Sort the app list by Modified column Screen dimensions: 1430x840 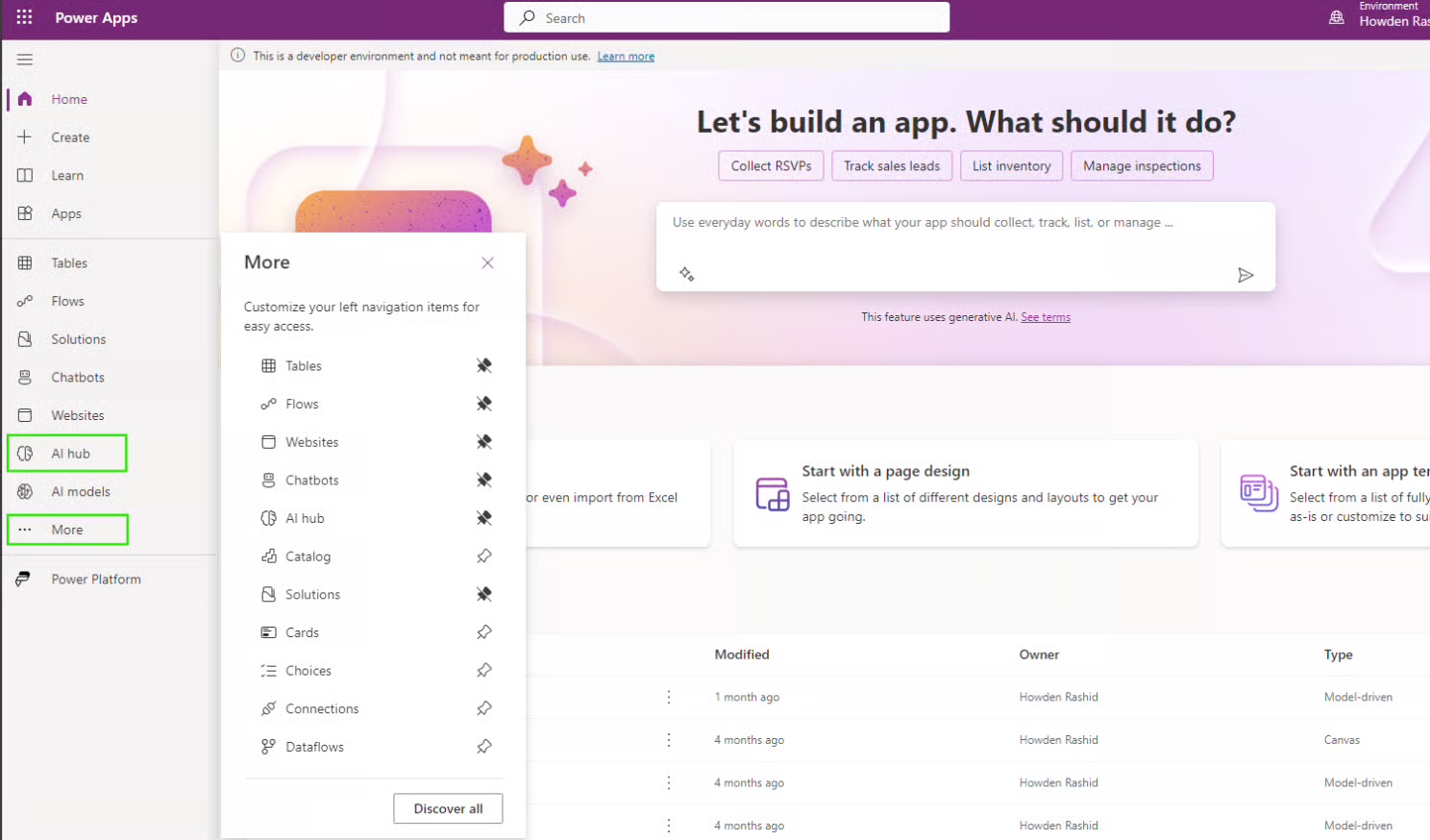pyautogui.click(x=742, y=655)
